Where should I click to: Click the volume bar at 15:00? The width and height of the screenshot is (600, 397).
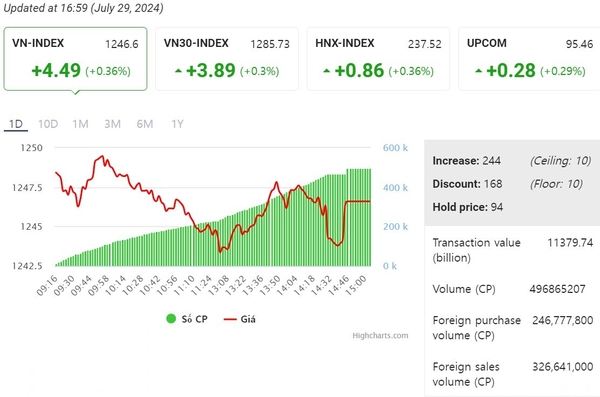coord(370,217)
